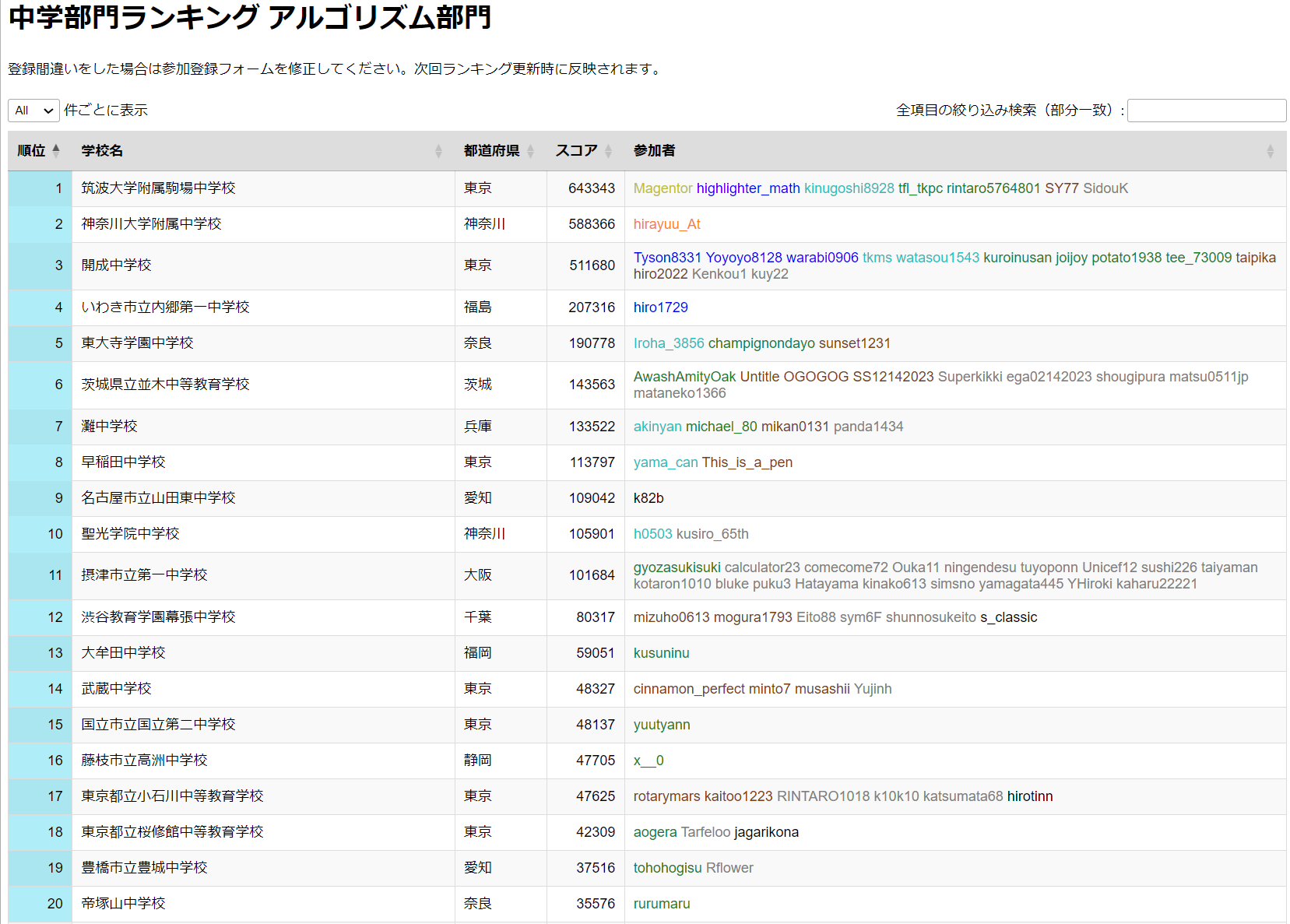Select school name いわき市立内郷第一中学校

pyautogui.click(x=166, y=307)
